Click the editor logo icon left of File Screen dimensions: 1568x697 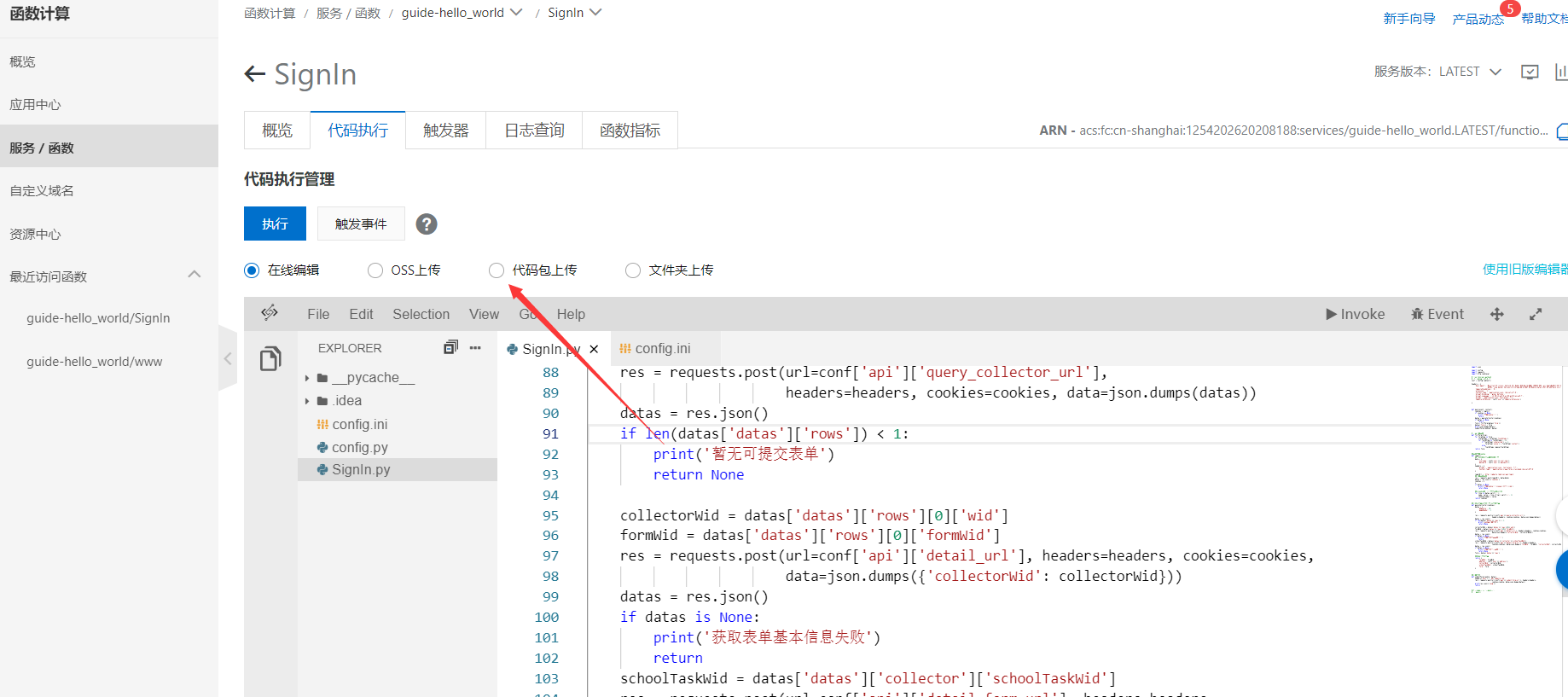click(x=270, y=313)
